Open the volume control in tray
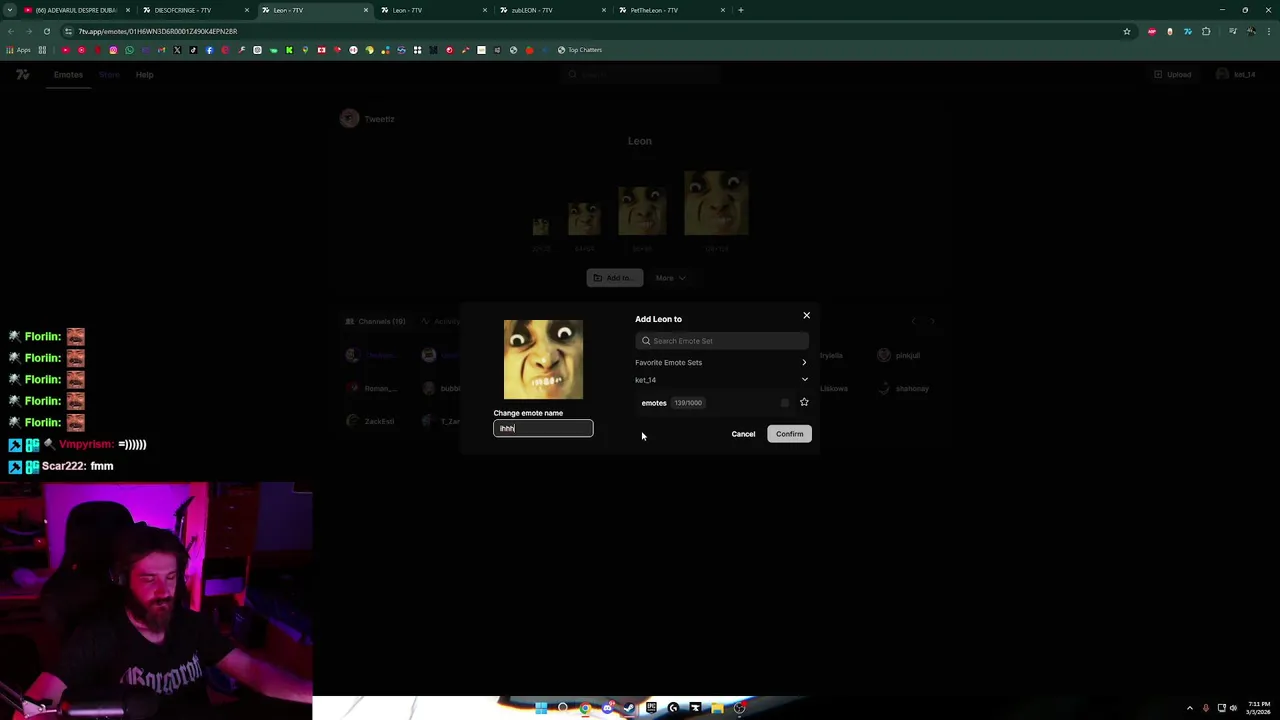1280x720 pixels. click(x=1233, y=708)
